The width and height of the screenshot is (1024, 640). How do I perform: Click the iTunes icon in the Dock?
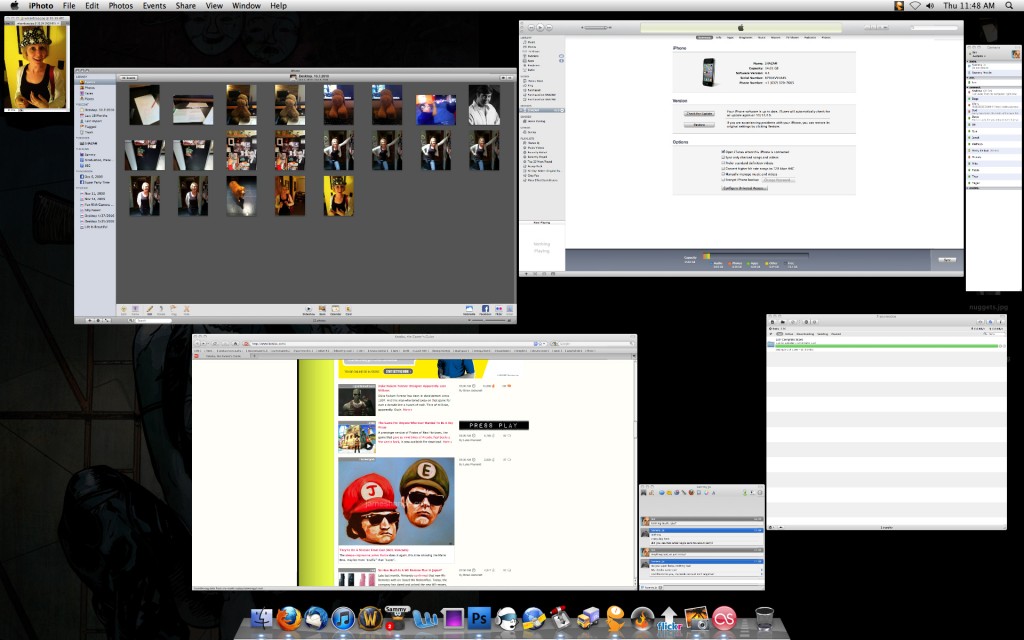tap(343, 618)
